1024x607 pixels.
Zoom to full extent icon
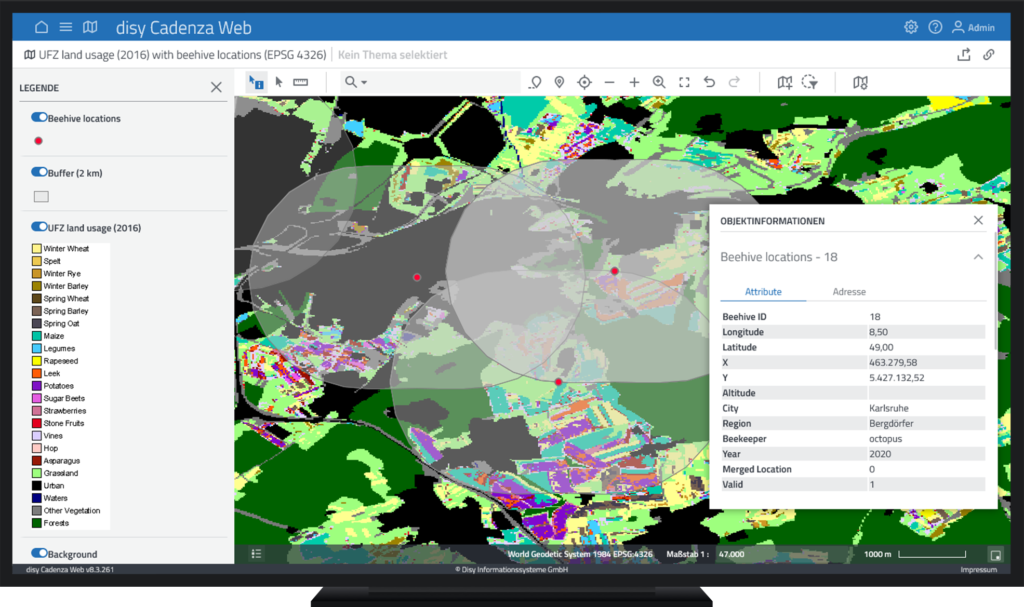pyautogui.click(x=684, y=82)
